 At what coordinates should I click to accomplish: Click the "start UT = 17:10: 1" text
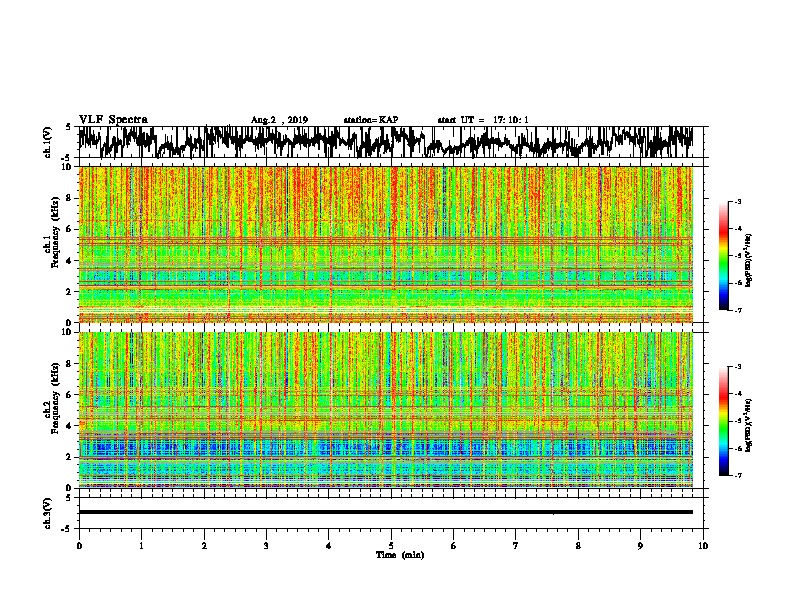[x=483, y=120]
